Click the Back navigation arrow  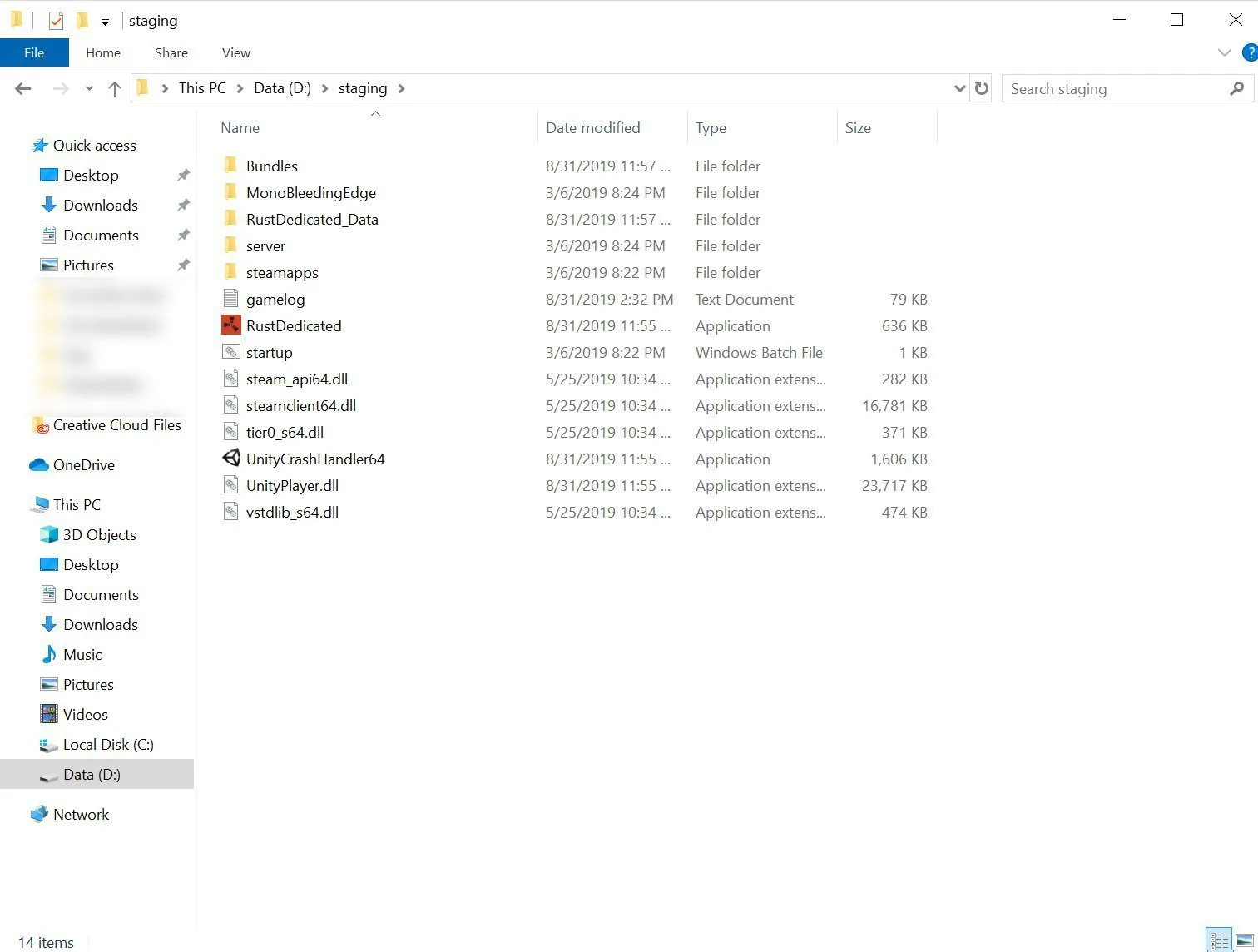pos(23,88)
